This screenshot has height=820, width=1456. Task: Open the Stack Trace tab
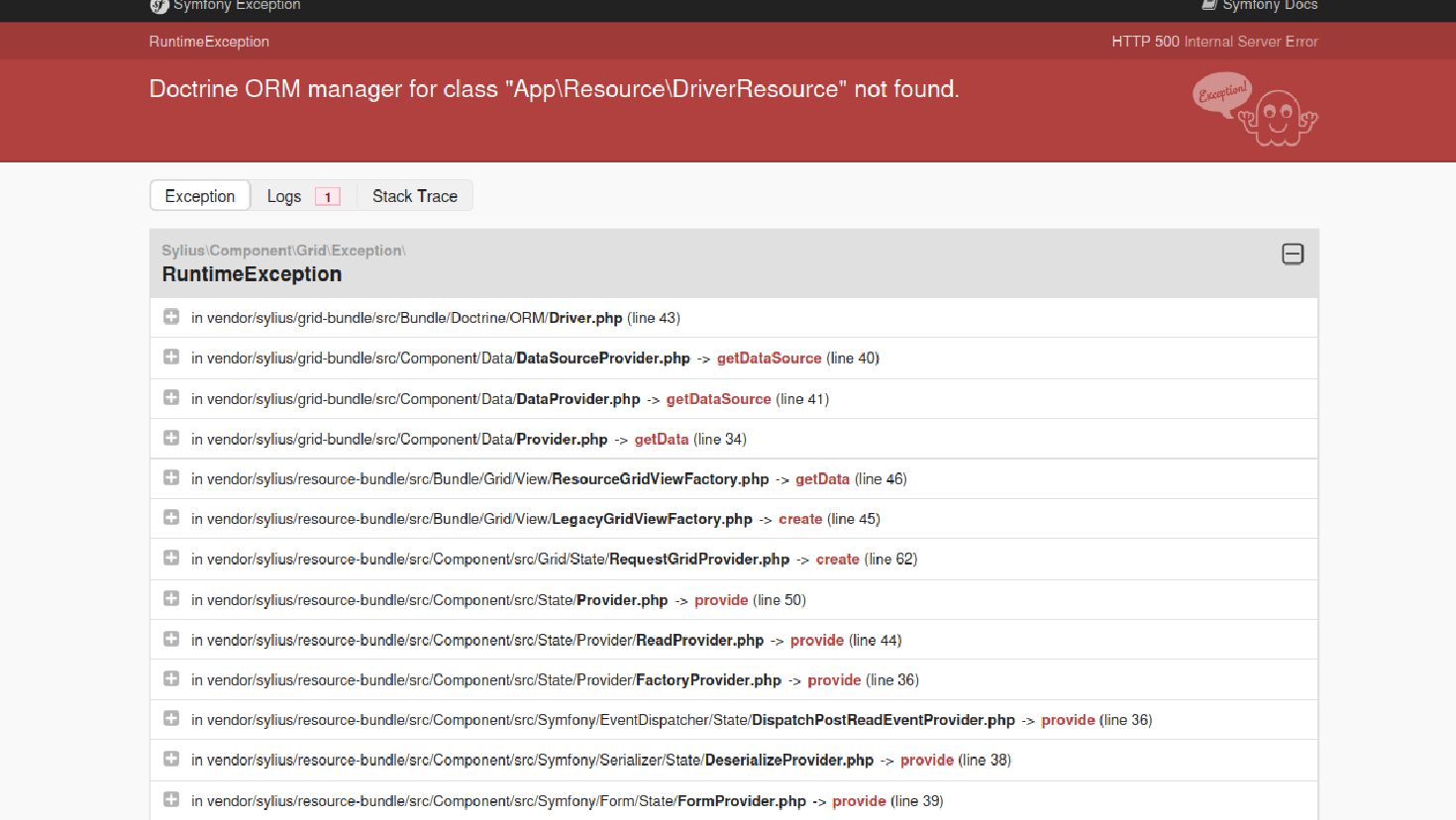coord(415,196)
